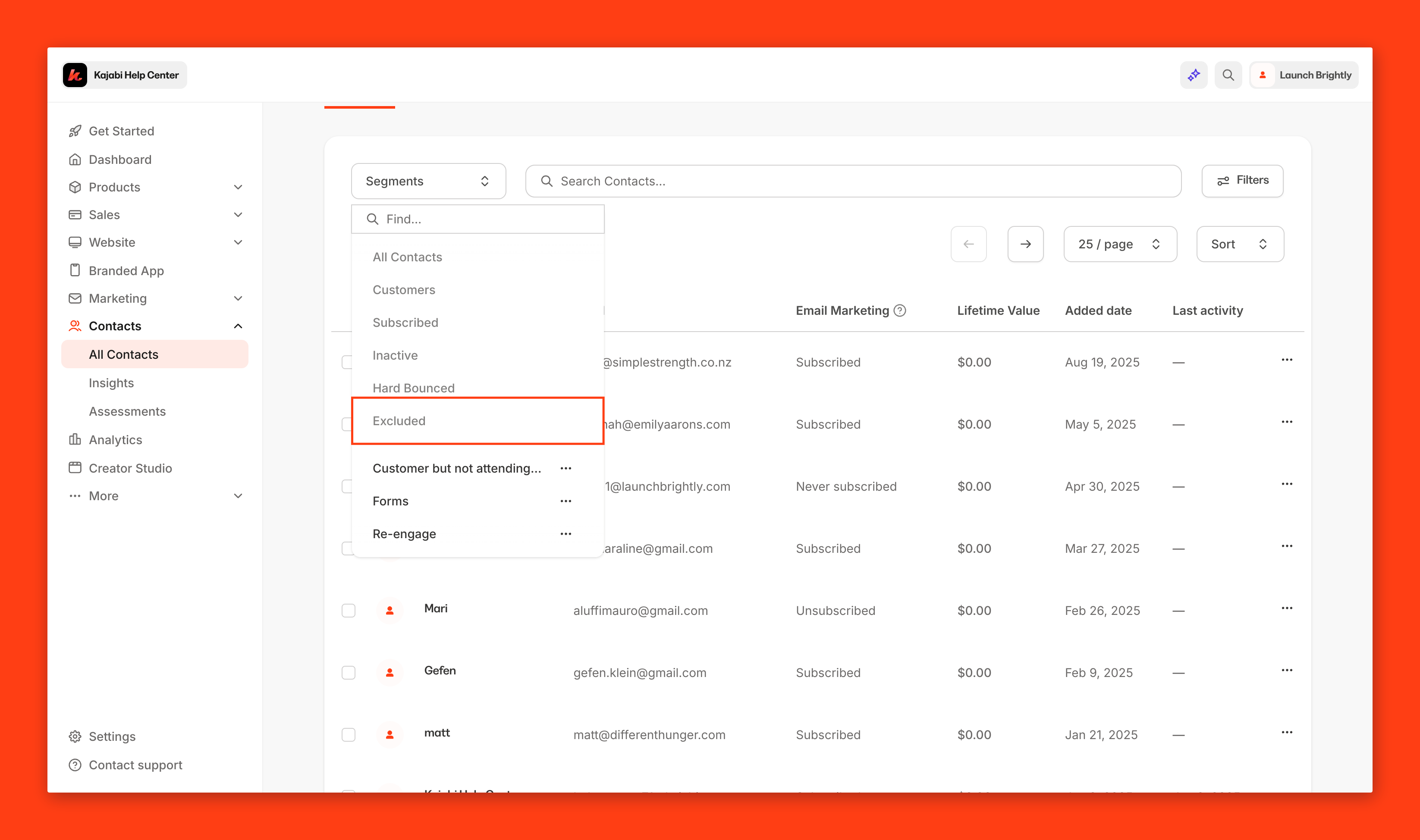Open the 25 / page dropdown
The width and height of the screenshot is (1420, 840).
[x=1119, y=244]
